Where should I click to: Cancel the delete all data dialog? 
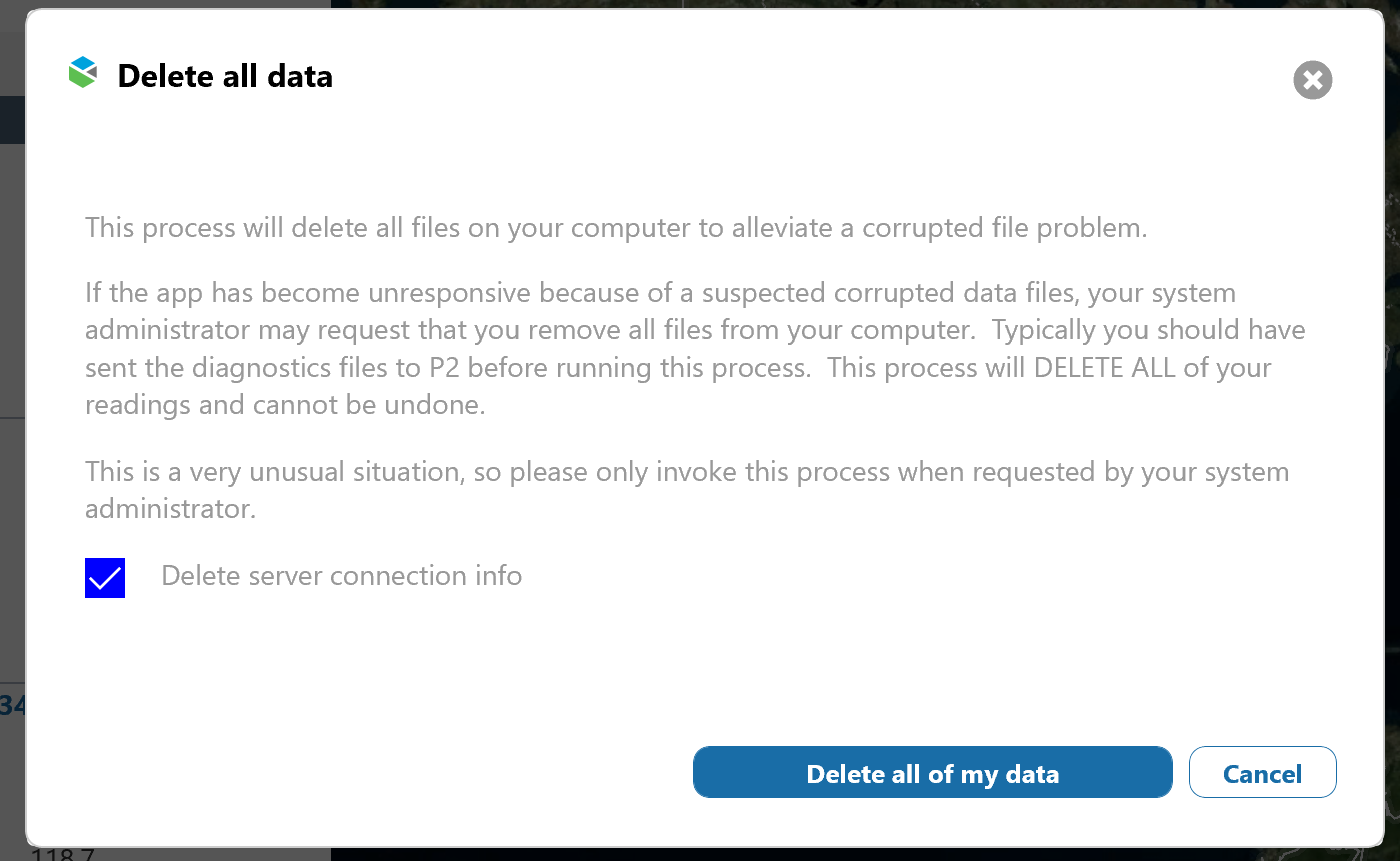click(x=1262, y=773)
